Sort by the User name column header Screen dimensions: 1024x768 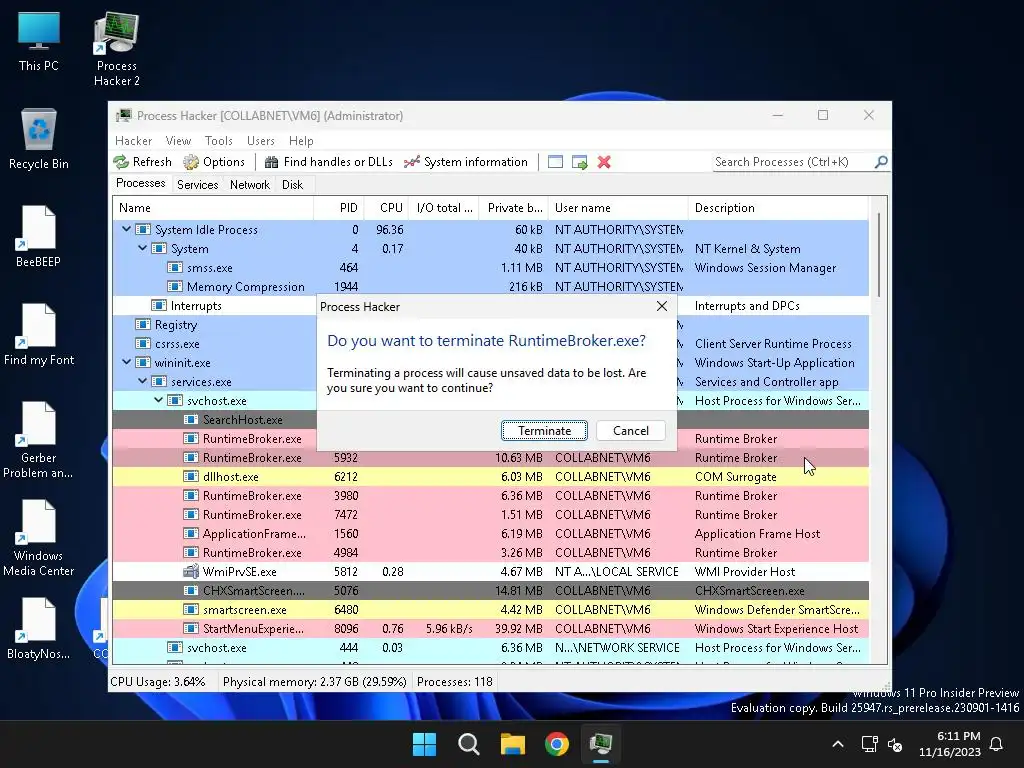click(618, 208)
